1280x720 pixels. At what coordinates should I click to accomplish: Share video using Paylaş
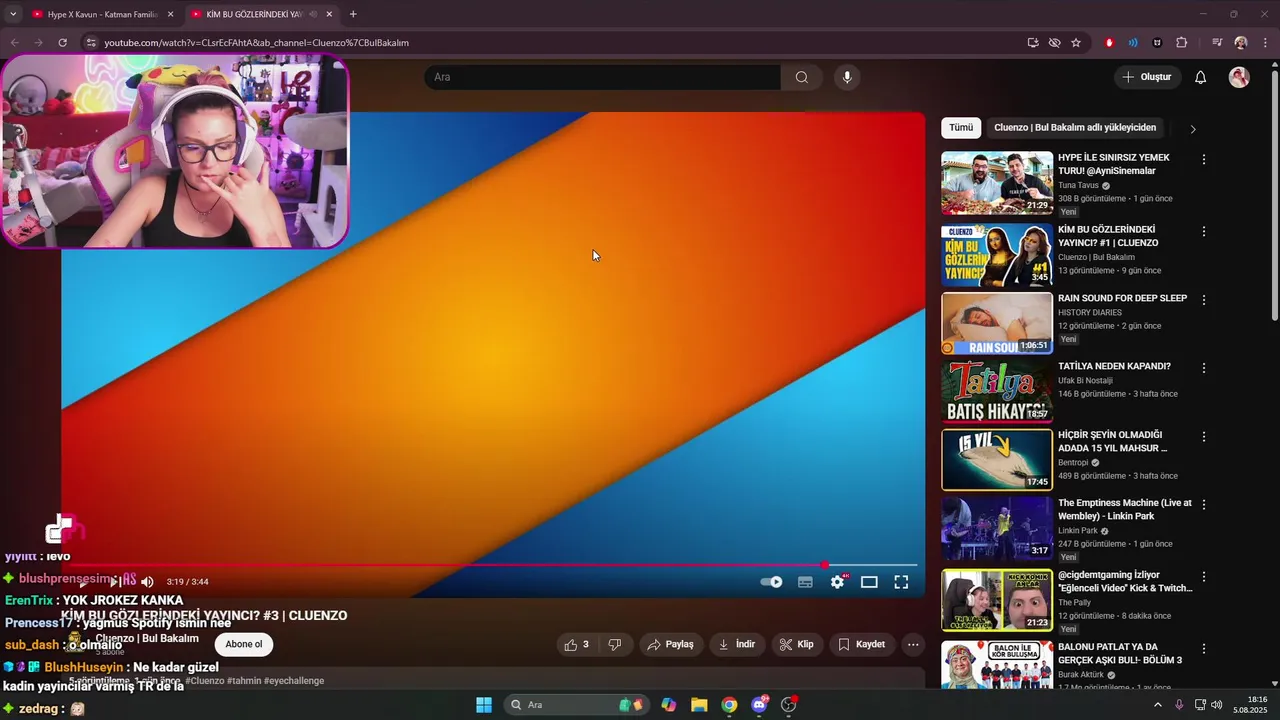coord(670,645)
